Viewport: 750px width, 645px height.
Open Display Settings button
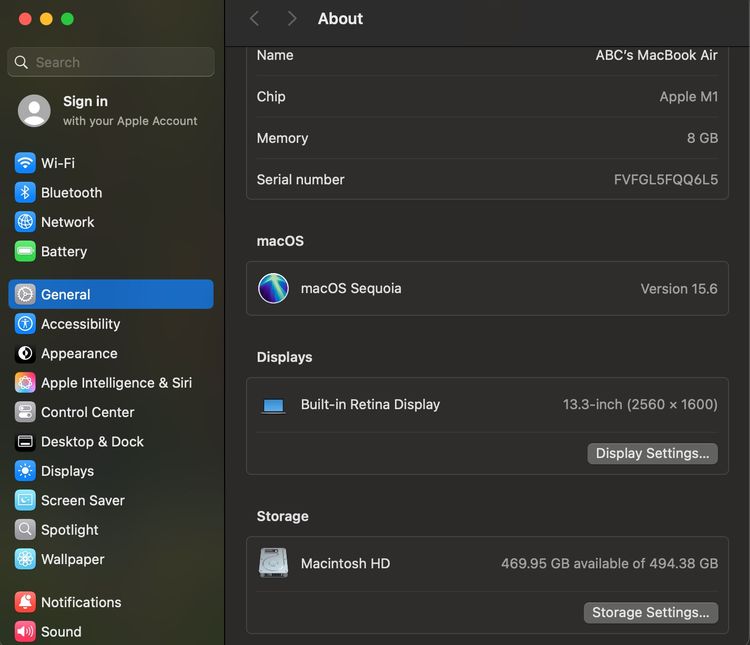click(652, 453)
